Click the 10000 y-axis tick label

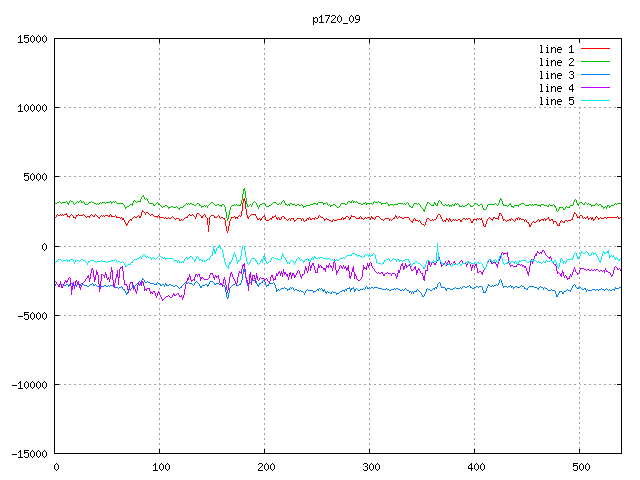tap(32, 108)
